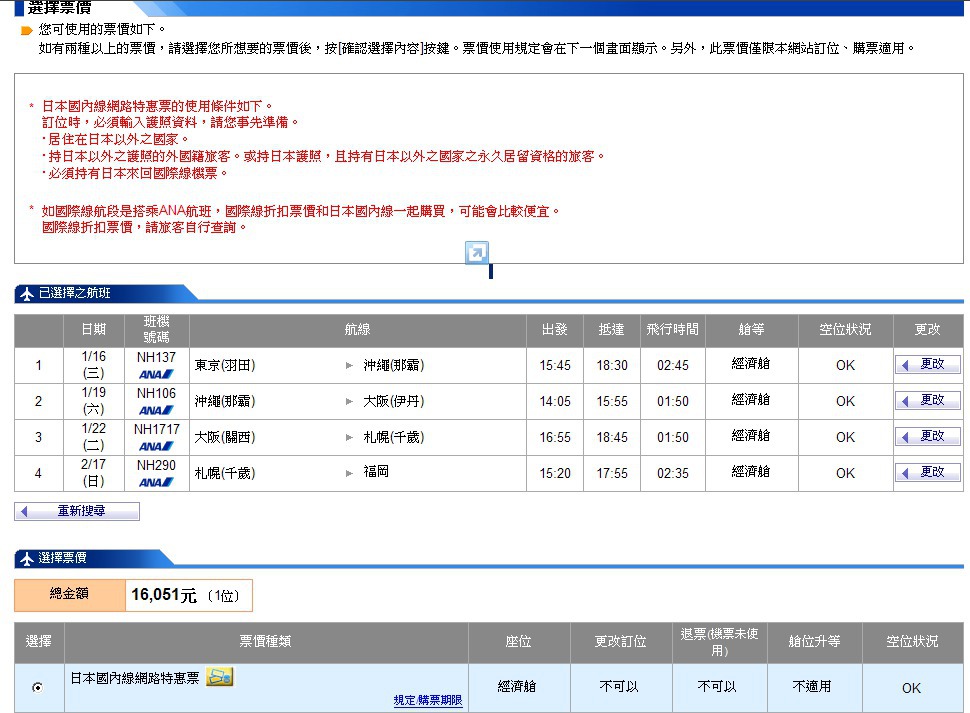Change flight 4 Sapporo to Fukuoka
The width and height of the screenshot is (970, 713).
pyautogui.click(x=927, y=472)
